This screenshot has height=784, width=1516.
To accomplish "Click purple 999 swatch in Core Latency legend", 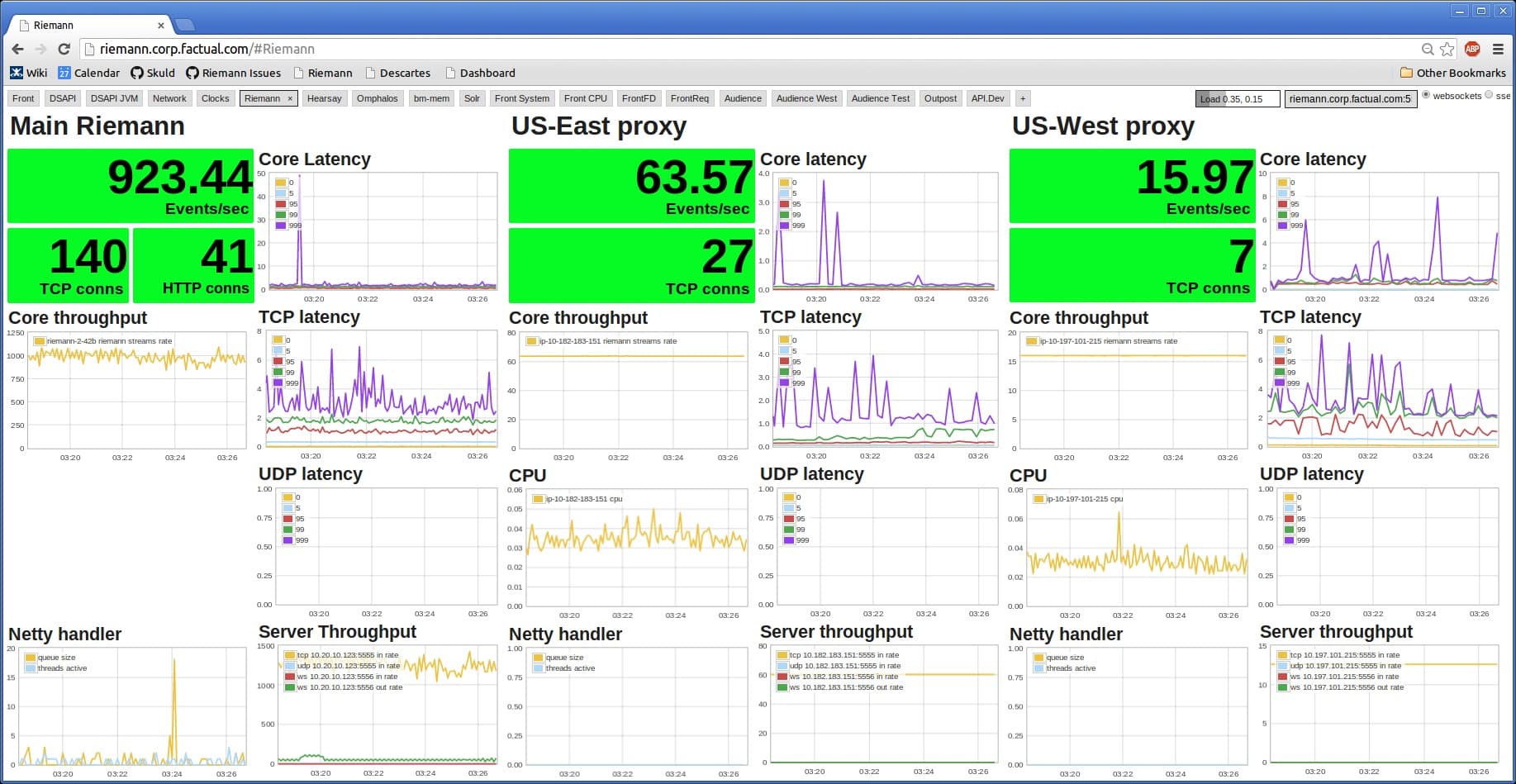I will tap(281, 225).
